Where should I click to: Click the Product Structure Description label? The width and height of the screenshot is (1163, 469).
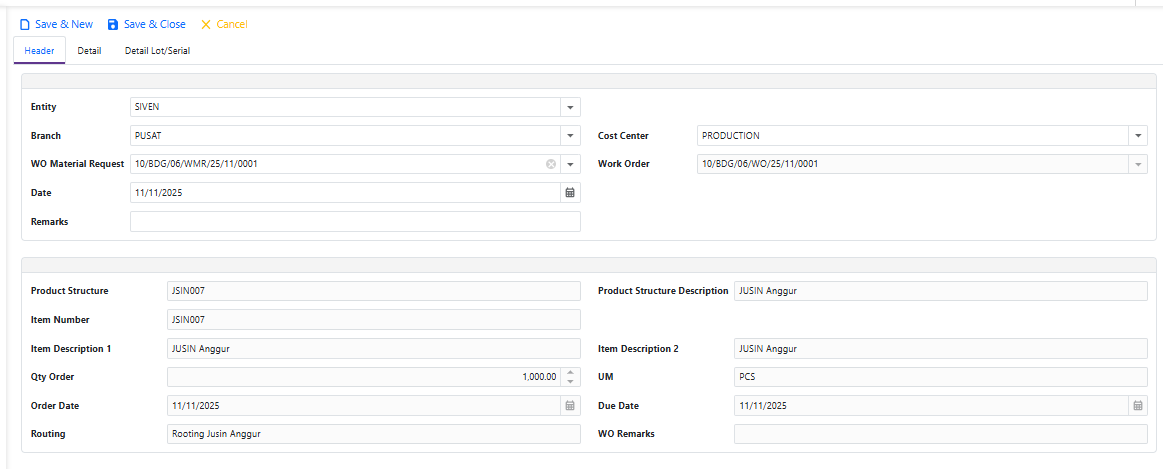point(663,291)
